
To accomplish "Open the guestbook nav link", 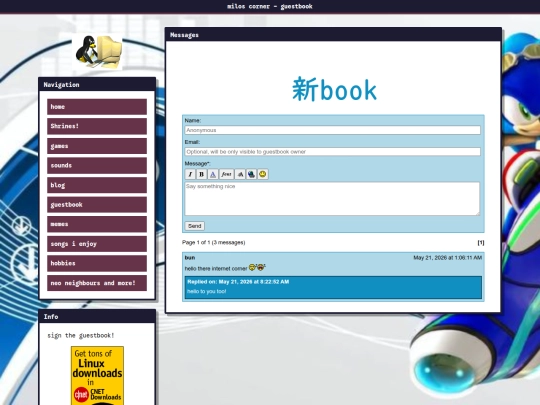I will coord(97,205).
